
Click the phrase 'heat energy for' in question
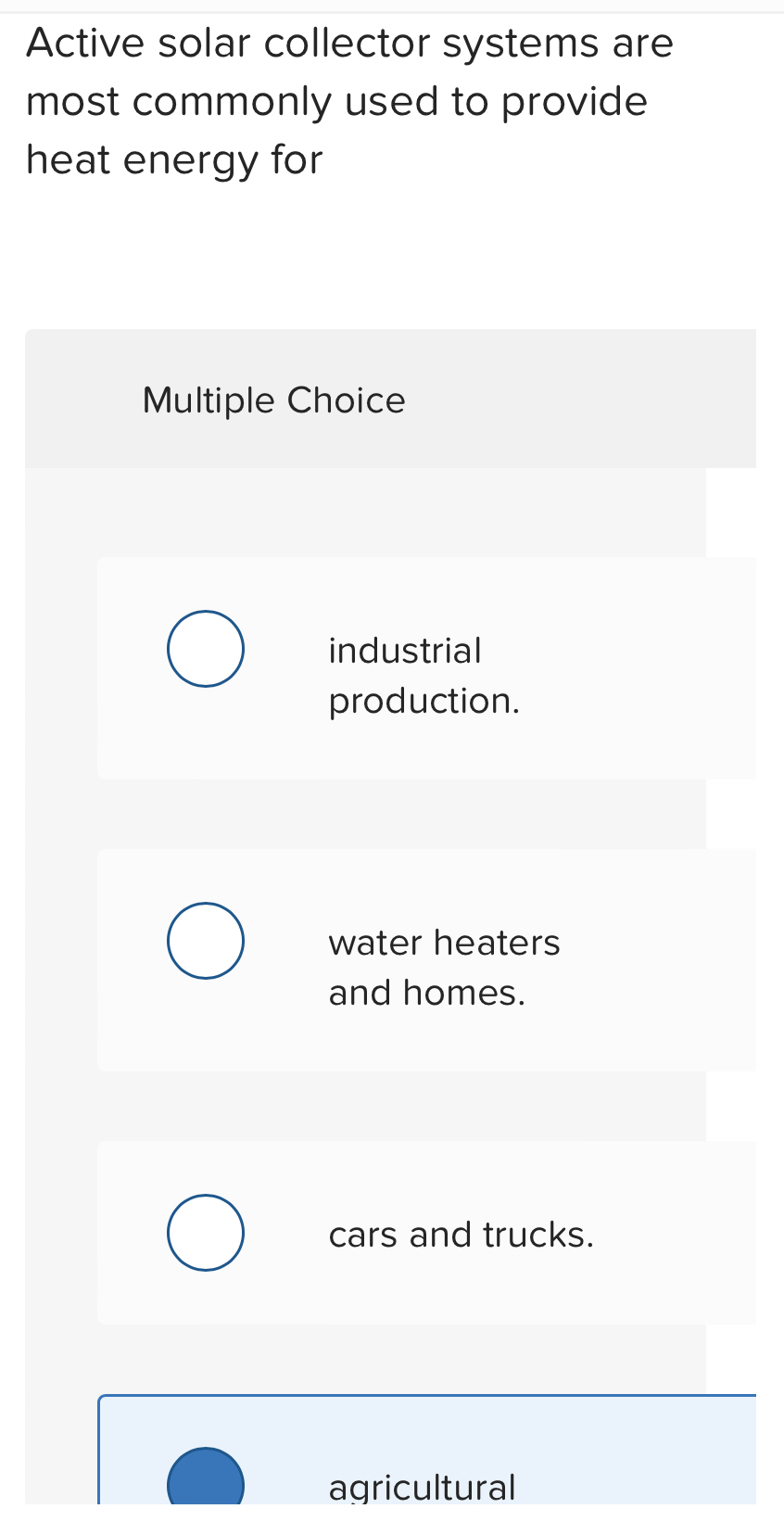(x=173, y=159)
